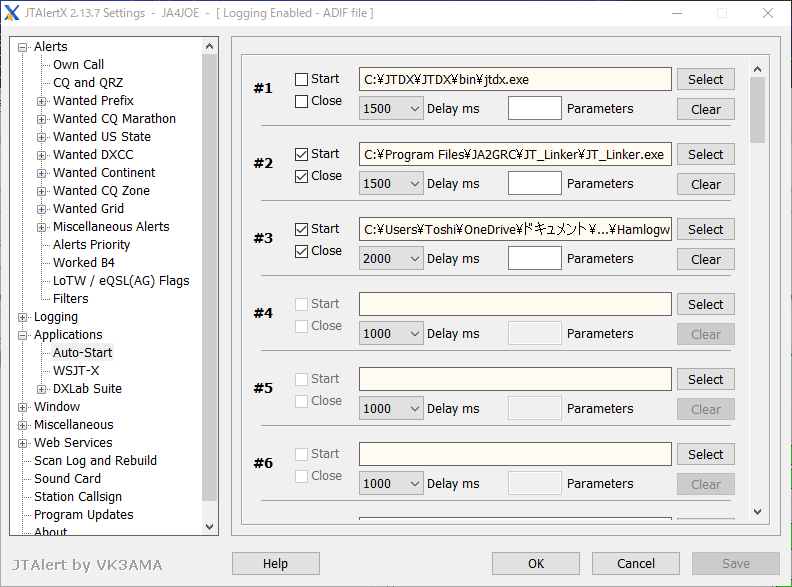792x587 pixels.
Task: Click the auto-start panel scrollbar up arrow
Action: [x=757, y=69]
